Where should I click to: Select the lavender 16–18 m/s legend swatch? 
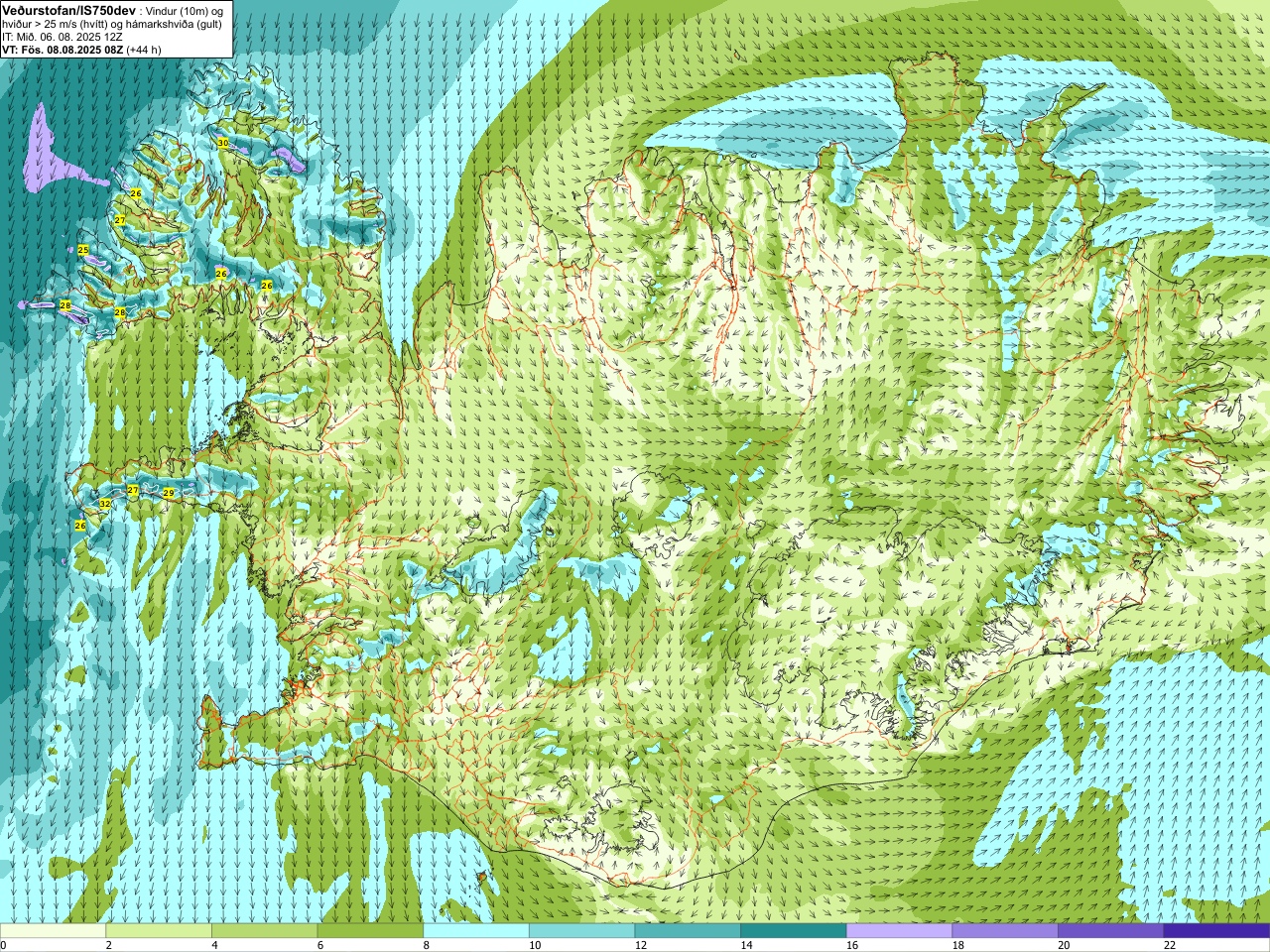[x=899, y=931]
